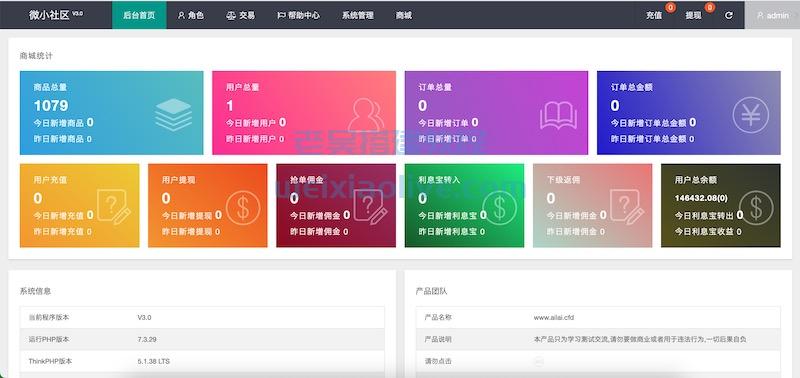Click the edit note icon in 下级返佣 card

point(627,207)
